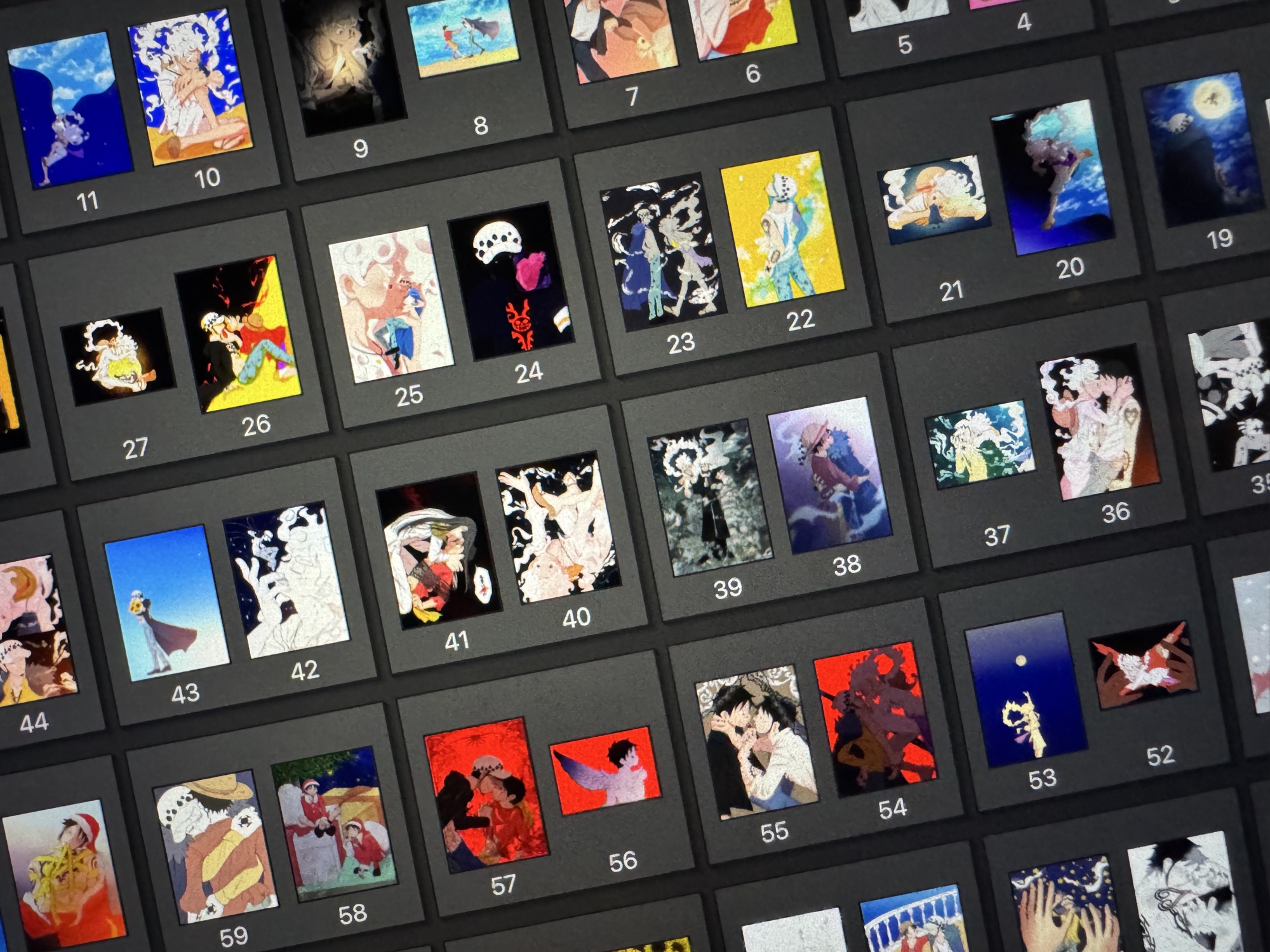1270x952 pixels.
Task: Click thumbnail 19 showing full moon night
Action: tap(1201, 149)
